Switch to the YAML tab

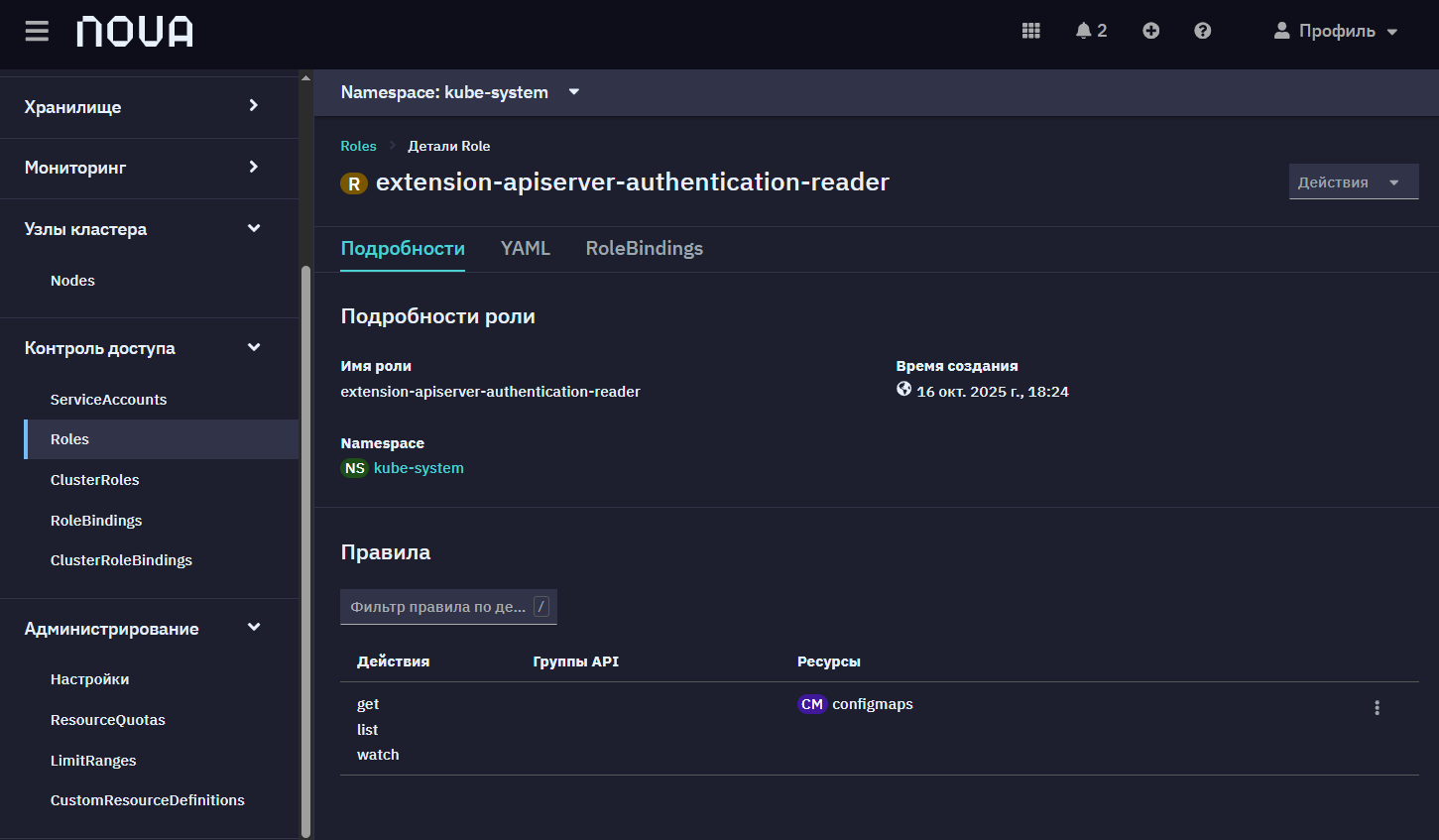point(526,248)
